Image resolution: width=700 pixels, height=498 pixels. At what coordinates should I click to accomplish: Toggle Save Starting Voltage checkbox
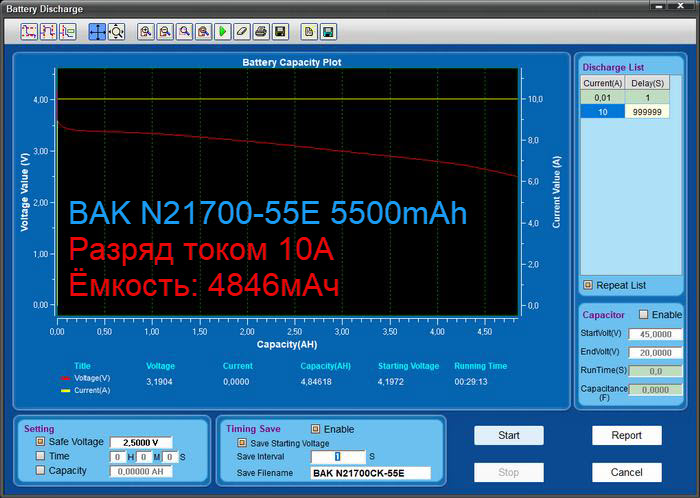tap(241, 442)
